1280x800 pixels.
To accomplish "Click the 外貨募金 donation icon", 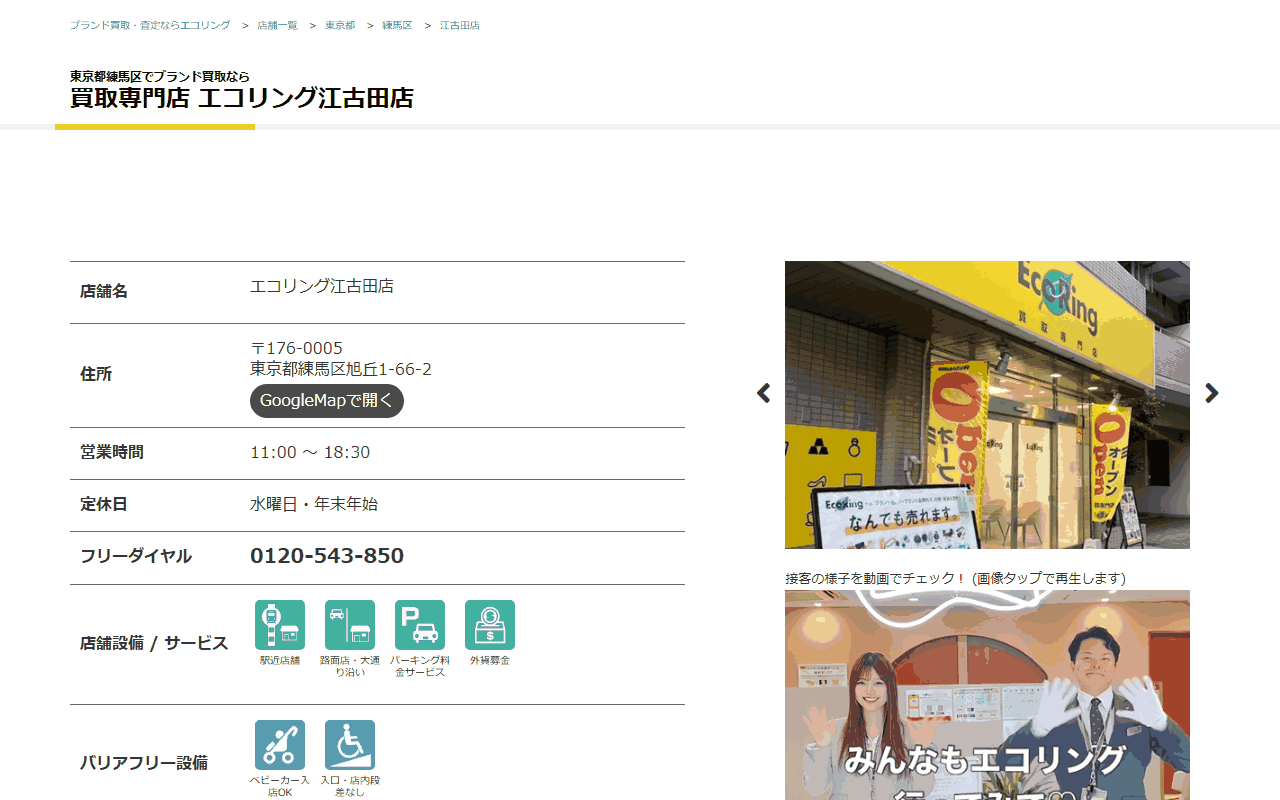I will point(490,625).
